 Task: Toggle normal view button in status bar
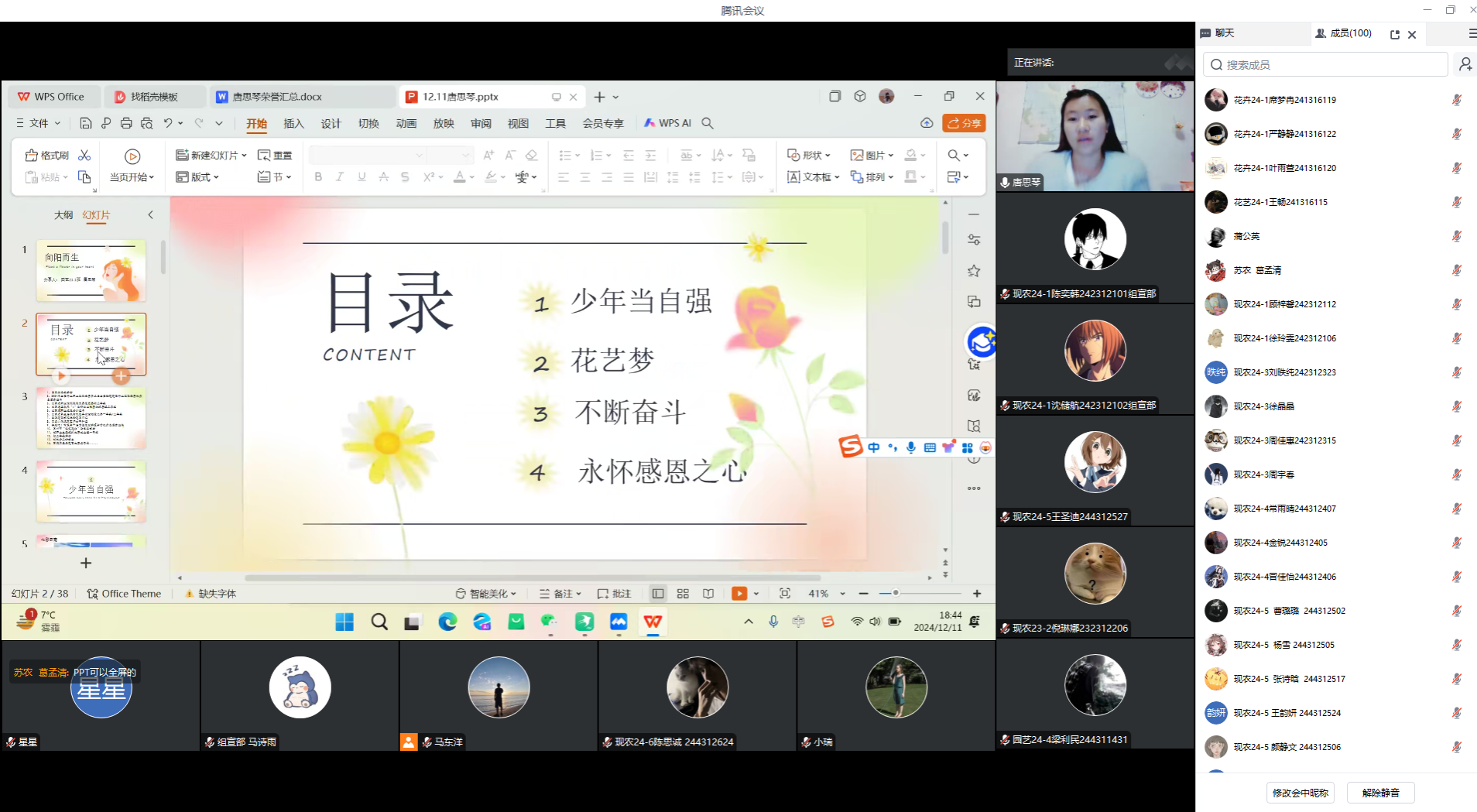[x=658, y=594]
